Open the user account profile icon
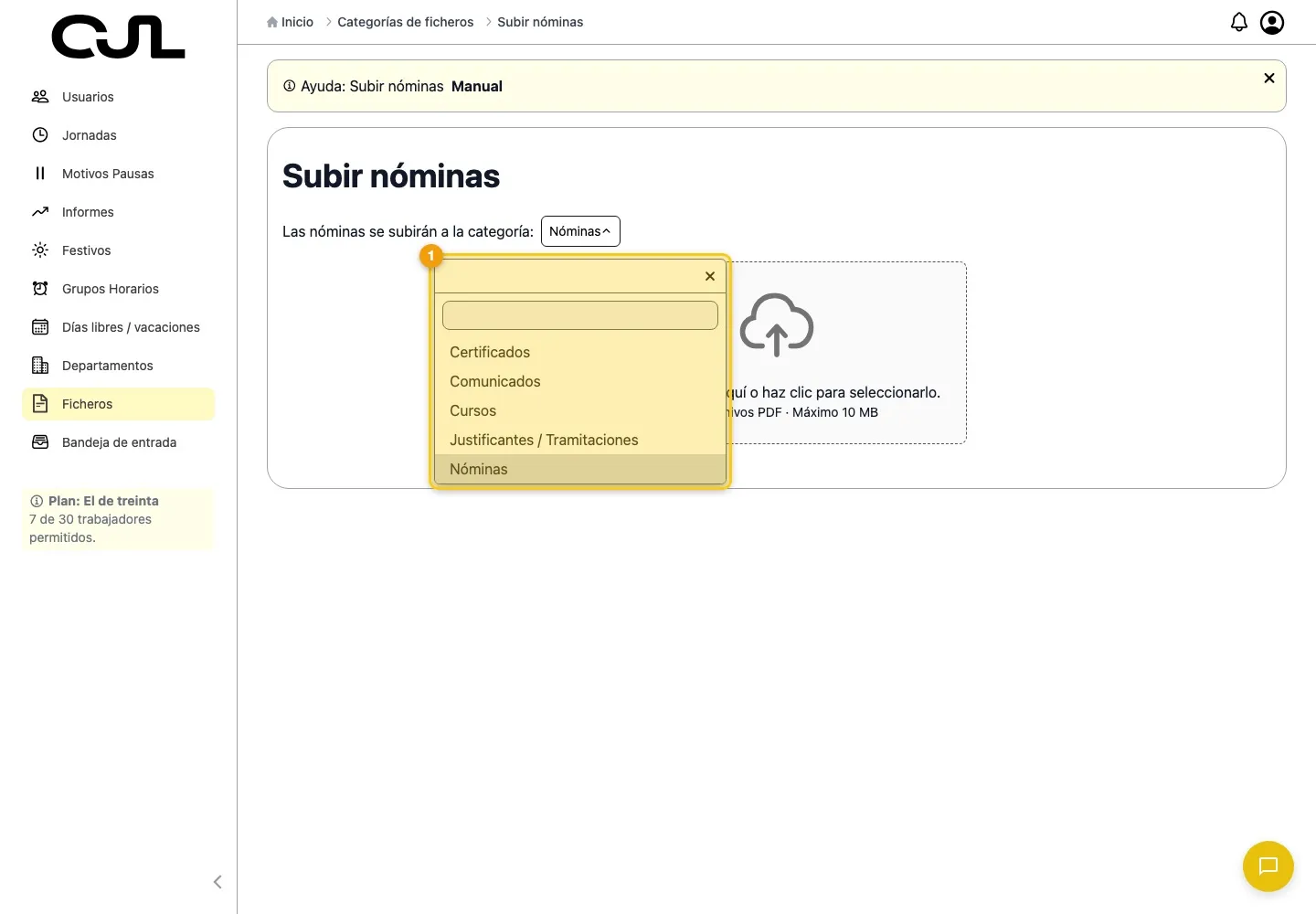Screen dimensions: 1316x914 pos(1272,22)
